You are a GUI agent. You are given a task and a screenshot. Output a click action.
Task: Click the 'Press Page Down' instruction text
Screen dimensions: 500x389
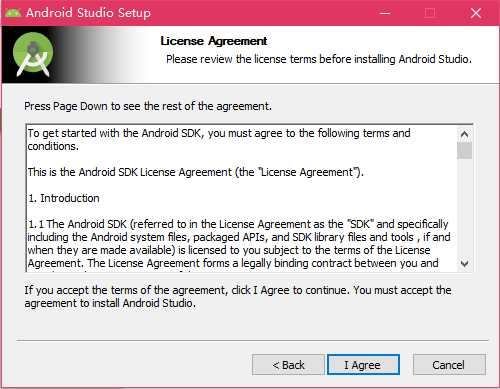point(148,106)
